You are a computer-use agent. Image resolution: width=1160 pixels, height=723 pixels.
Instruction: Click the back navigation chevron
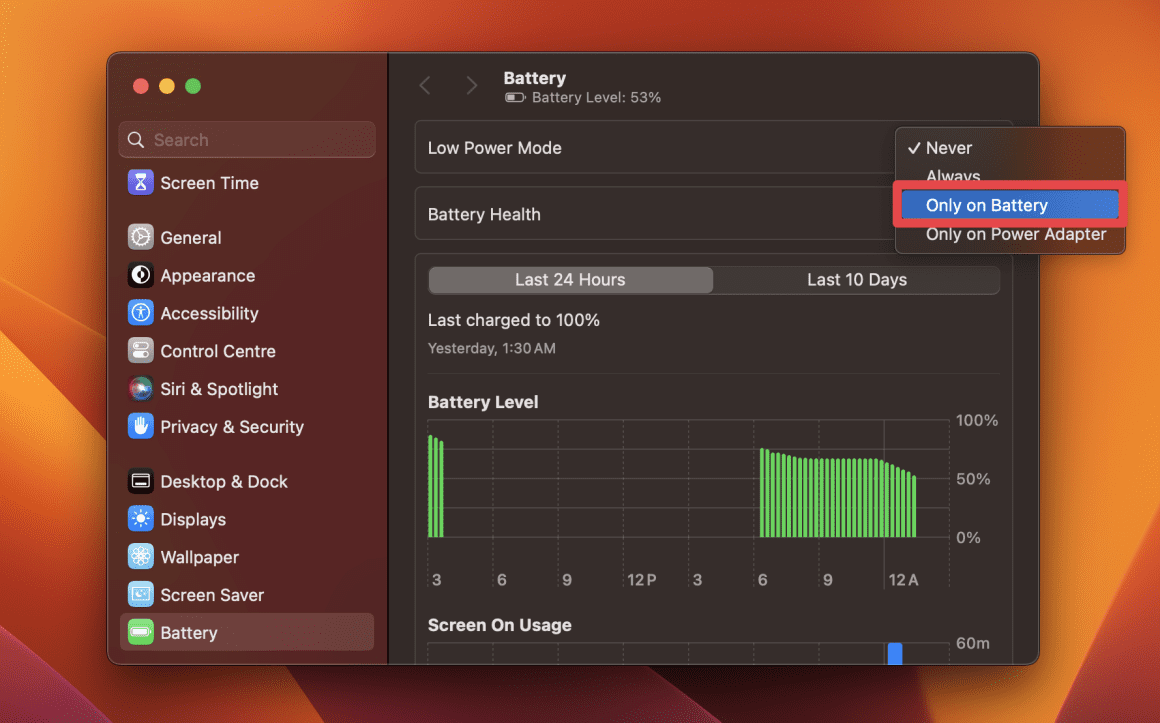[x=424, y=85]
